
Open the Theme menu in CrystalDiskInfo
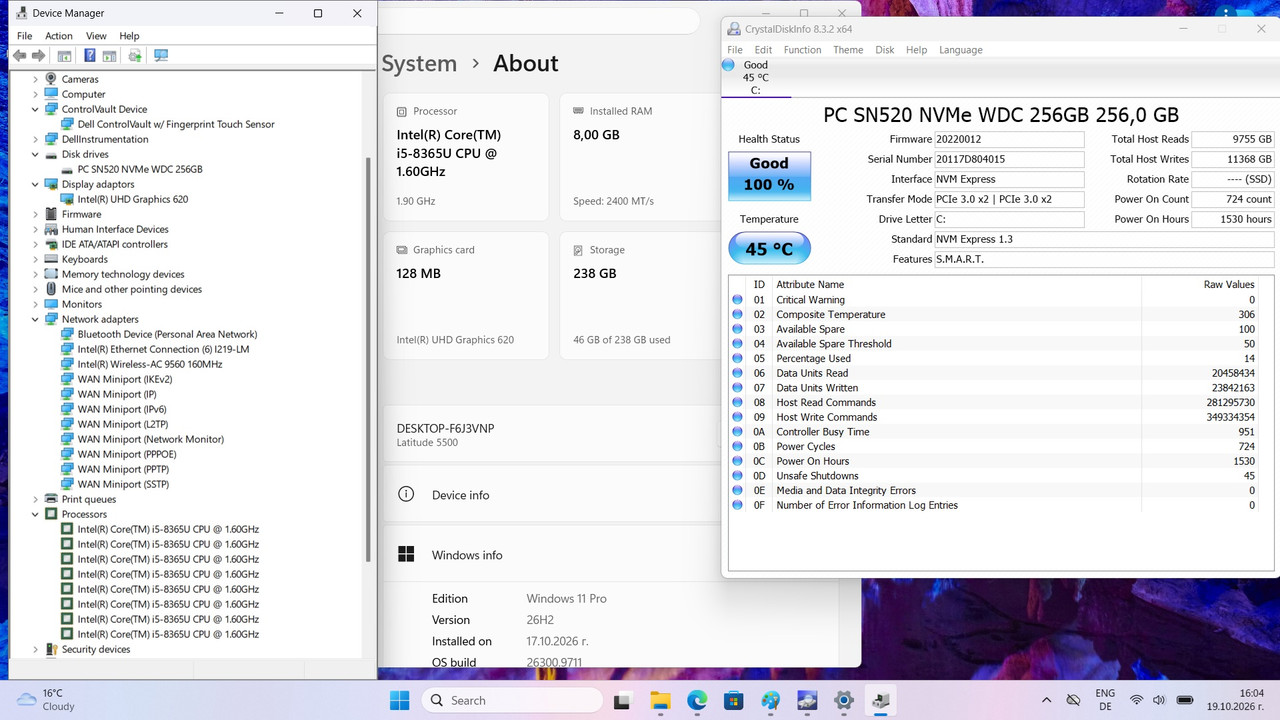pos(848,50)
